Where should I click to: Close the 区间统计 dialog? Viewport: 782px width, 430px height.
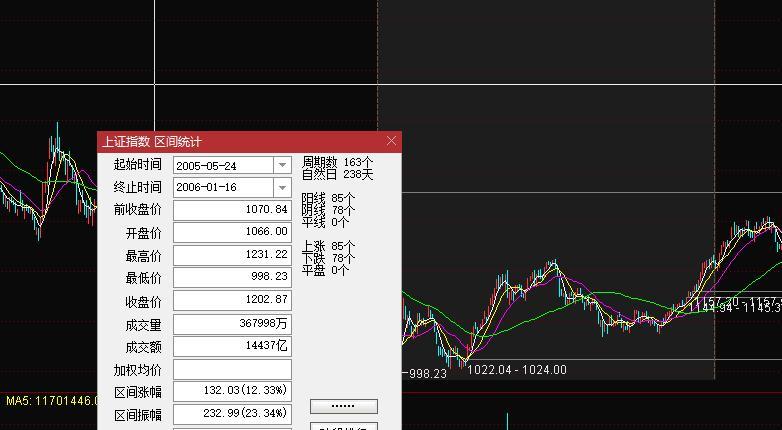(x=391, y=141)
